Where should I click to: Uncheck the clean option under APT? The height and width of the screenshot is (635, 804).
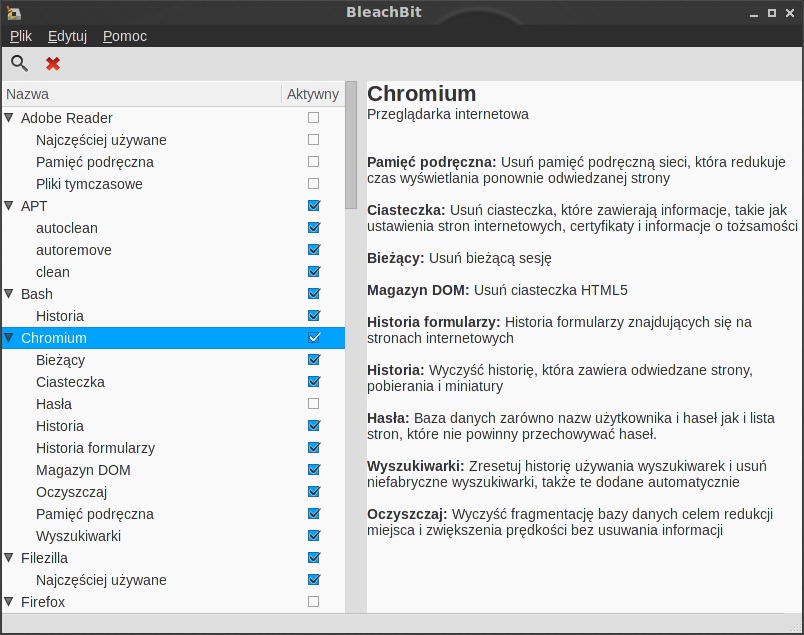pos(313,272)
